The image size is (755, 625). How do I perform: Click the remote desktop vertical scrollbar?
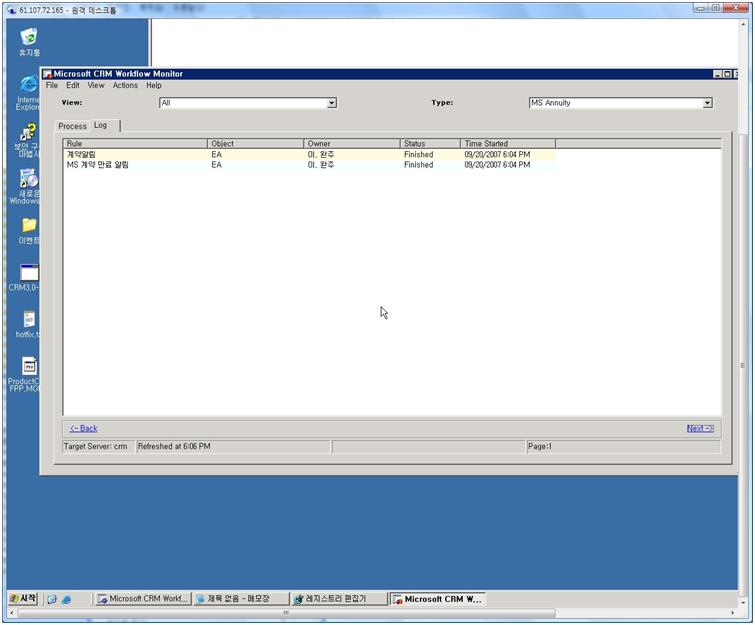tap(742, 365)
